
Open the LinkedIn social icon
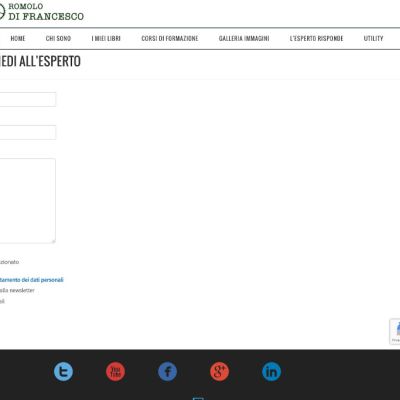pyautogui.click(x=271, y=371)
